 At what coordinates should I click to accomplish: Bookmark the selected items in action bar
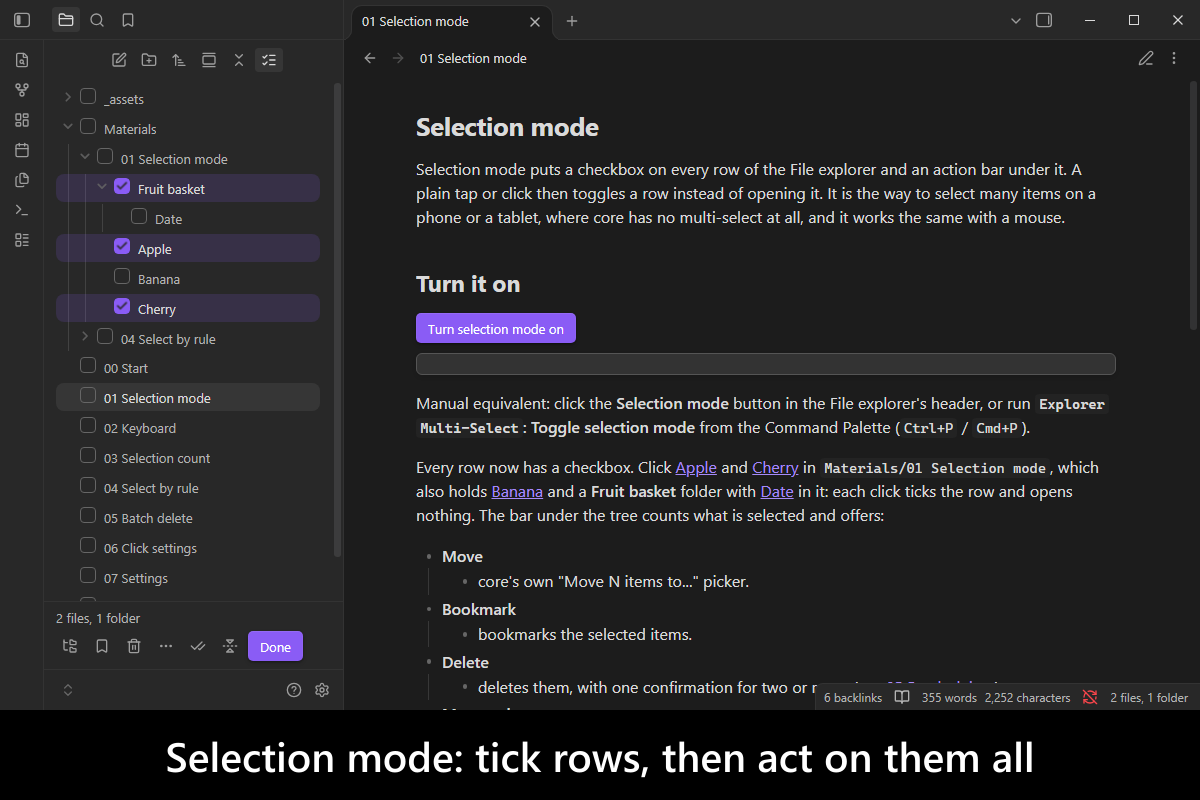pos(102,646)
